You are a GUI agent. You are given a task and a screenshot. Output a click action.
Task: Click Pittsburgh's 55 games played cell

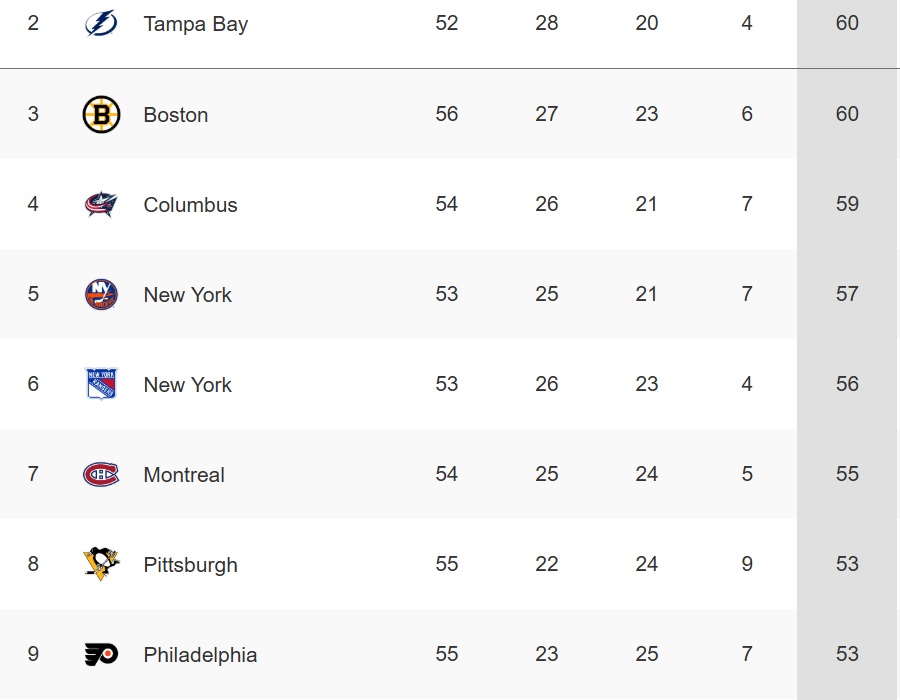click(x=447, y=563)
